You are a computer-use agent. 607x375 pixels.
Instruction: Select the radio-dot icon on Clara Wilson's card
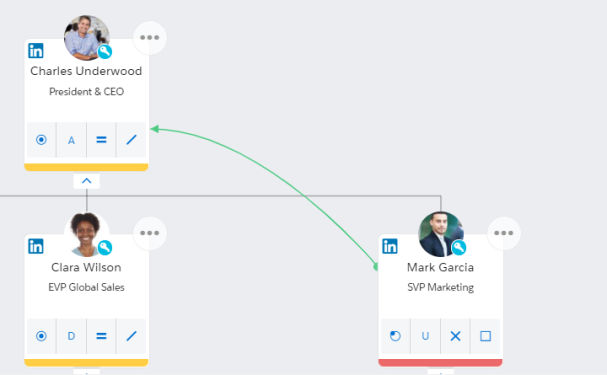click(41, 336)
